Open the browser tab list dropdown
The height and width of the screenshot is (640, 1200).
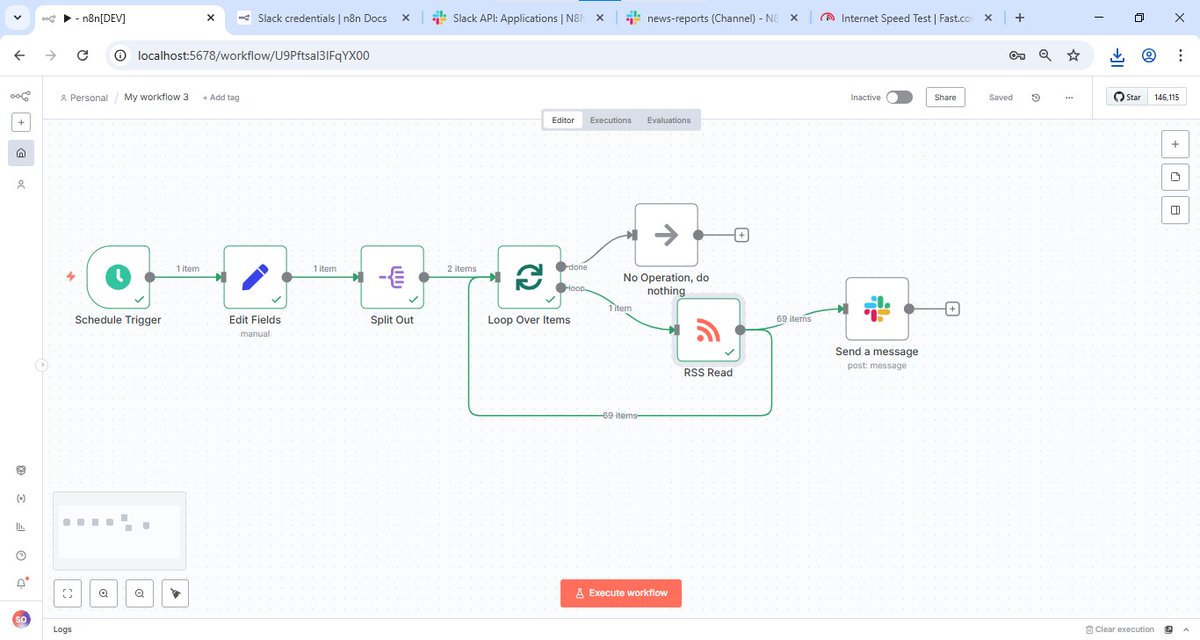[x=17, y=18]
